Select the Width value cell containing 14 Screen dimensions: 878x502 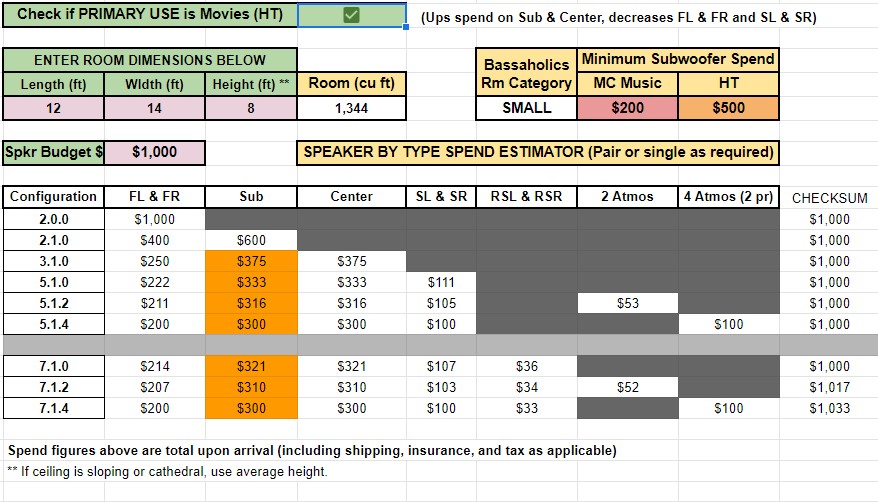tap(154, 108)
